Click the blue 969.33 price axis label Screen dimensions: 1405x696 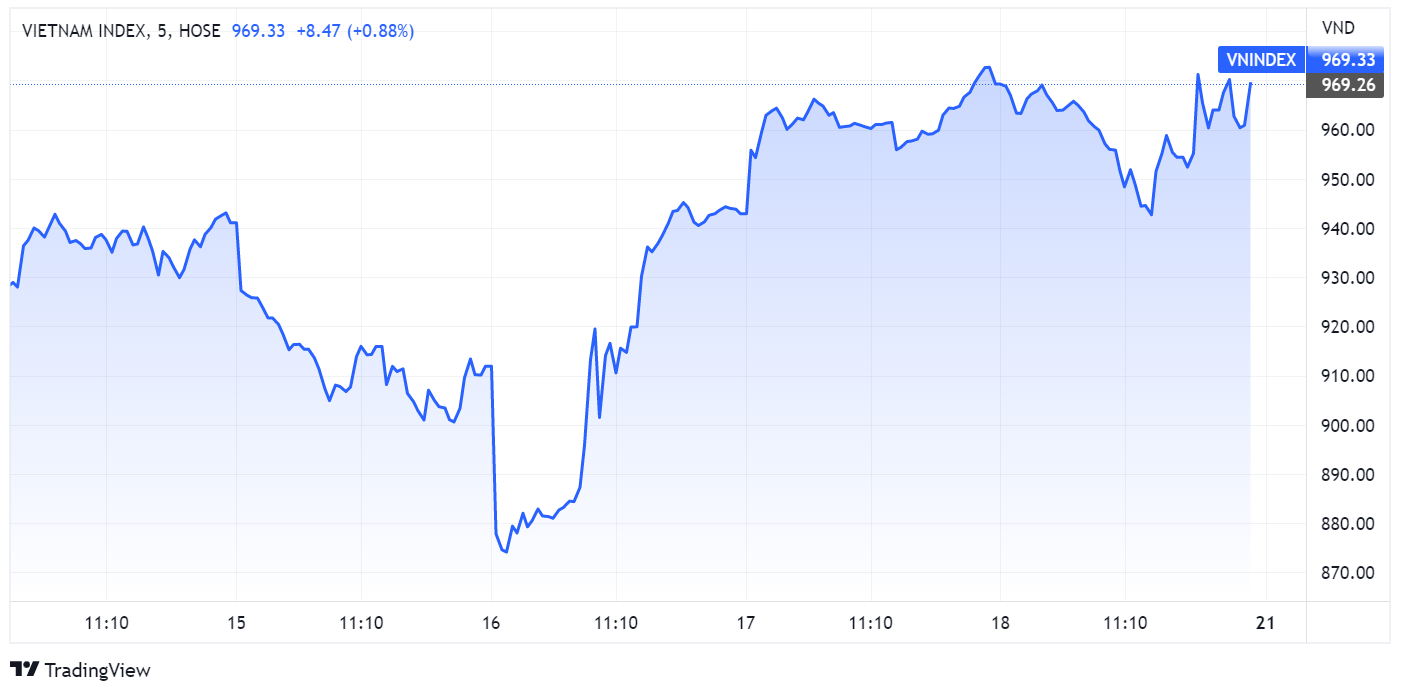(x=1348, y=60)
